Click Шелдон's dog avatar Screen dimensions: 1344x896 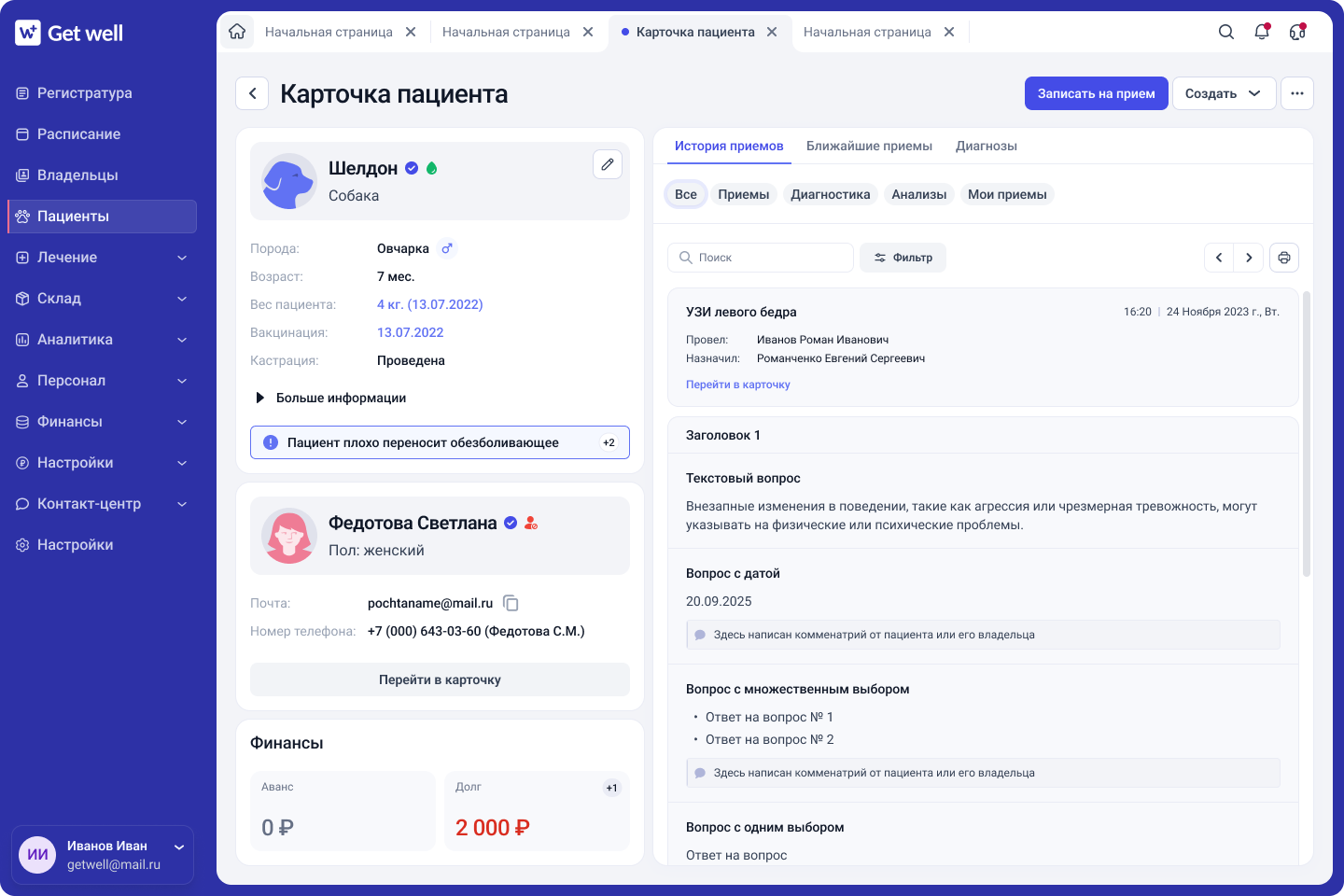click(x=289, y=181)
